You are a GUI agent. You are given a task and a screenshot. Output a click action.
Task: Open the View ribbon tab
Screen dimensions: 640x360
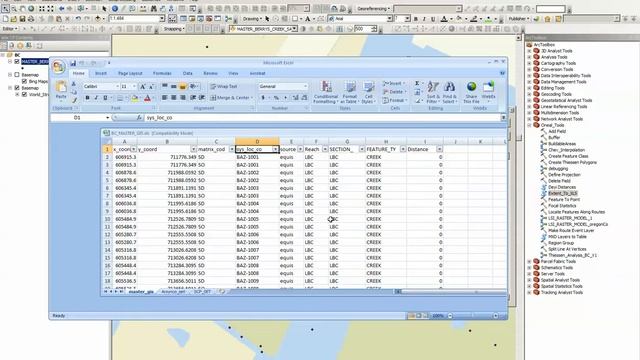click(x=233, y=73)
